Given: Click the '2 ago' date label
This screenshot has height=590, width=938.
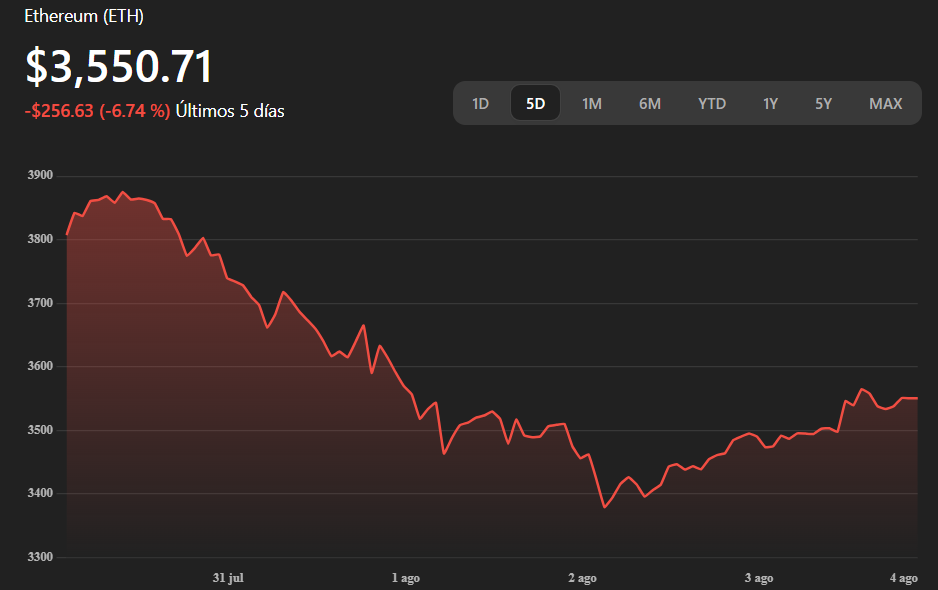Looking at the screenshot, I should click(x=582, y=578).
